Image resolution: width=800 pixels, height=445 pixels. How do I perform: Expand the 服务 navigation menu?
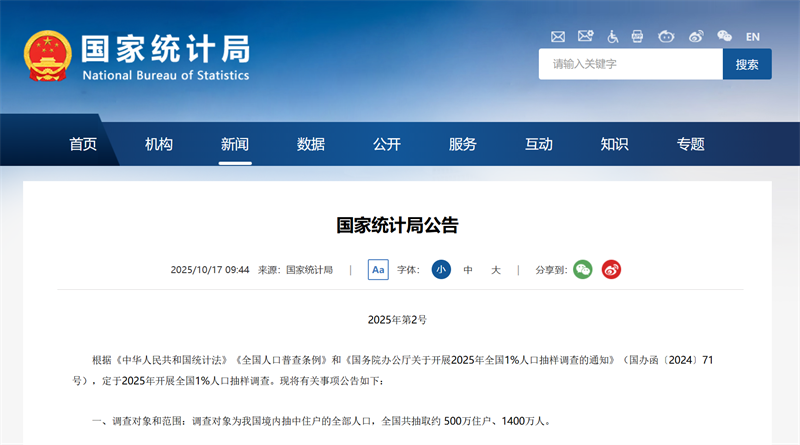coord(463,144)
